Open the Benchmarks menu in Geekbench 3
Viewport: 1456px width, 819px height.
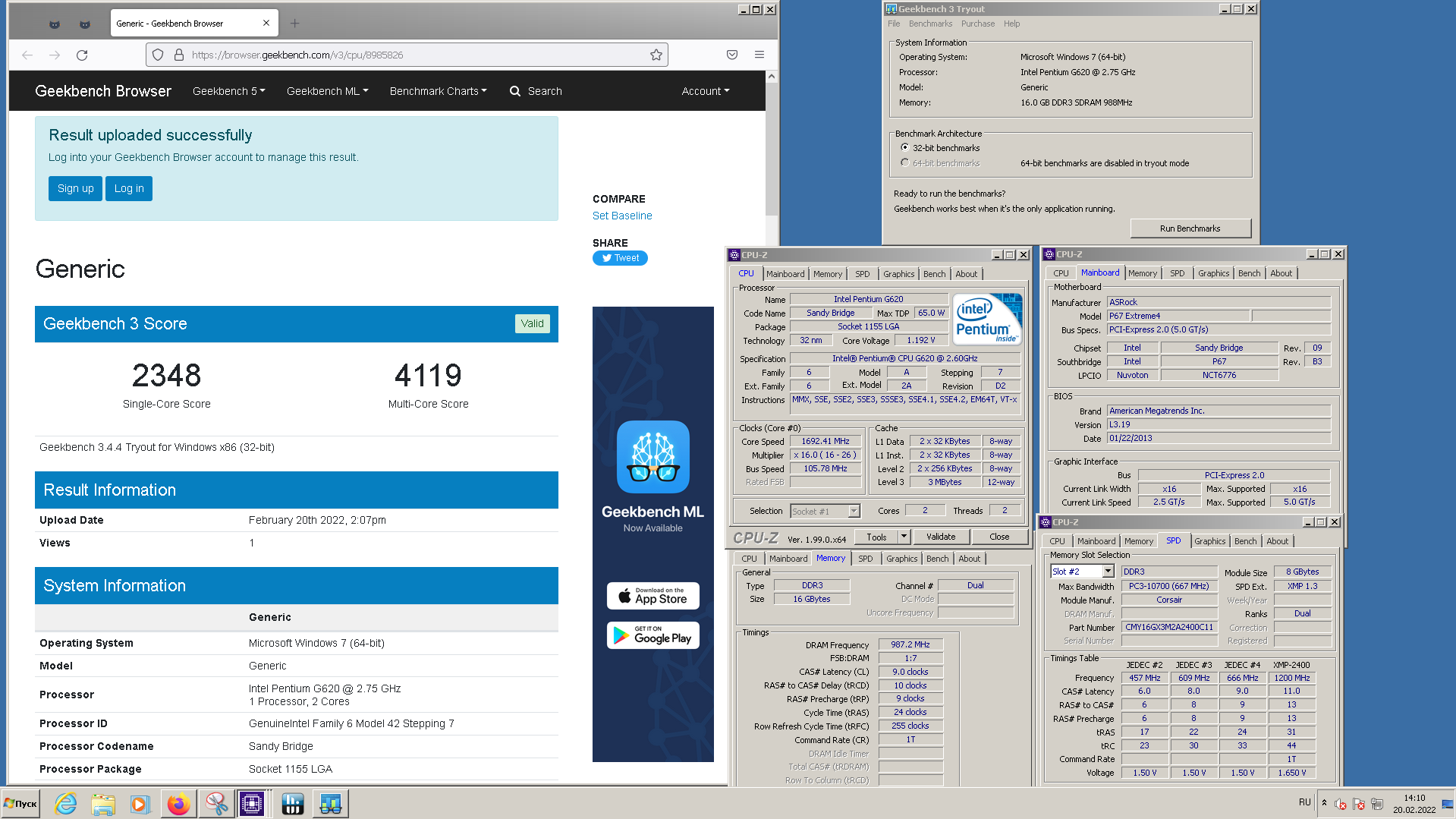pyautogui.click(x=930, y=24)
